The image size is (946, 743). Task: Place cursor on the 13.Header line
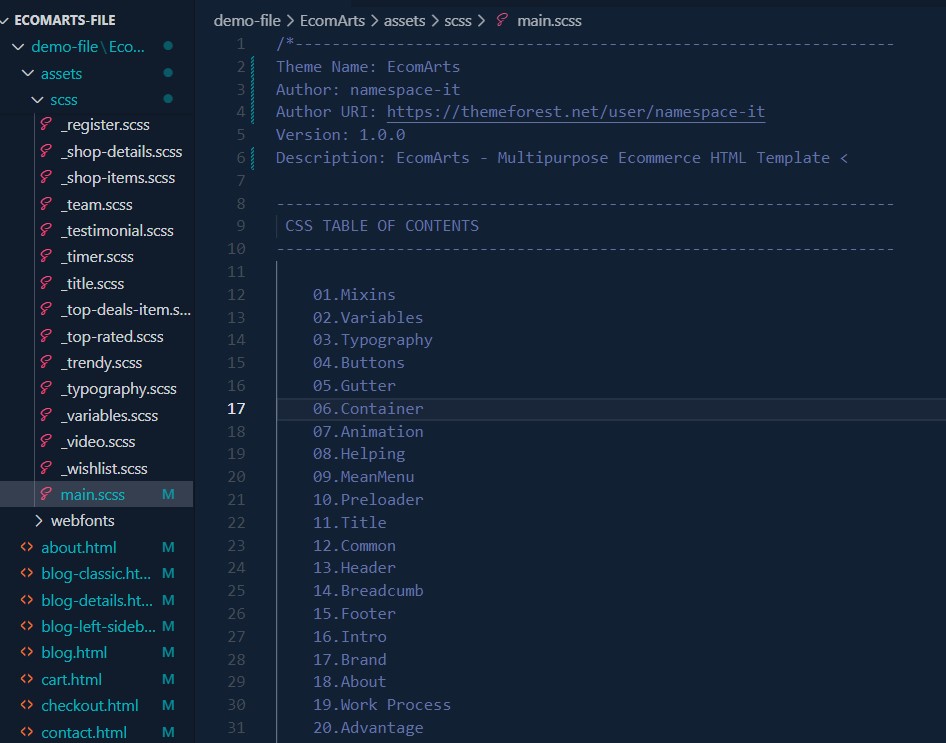coord(354,568)
